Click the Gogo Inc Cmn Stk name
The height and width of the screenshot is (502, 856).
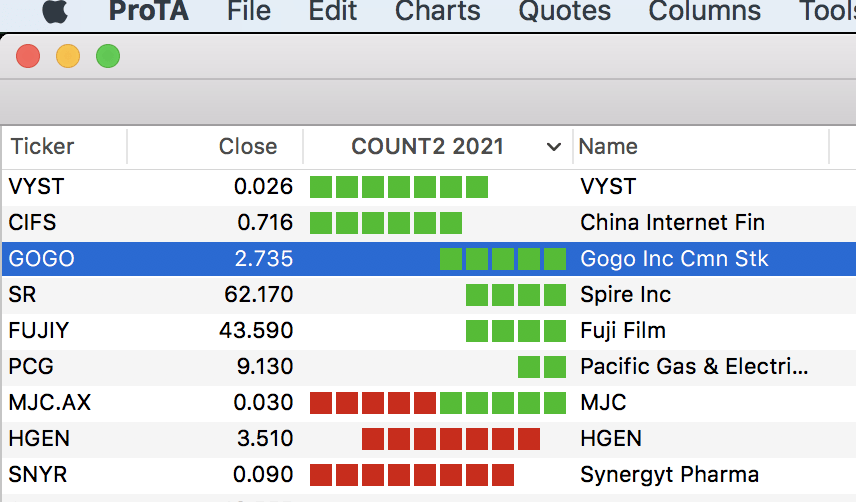point(674,259)
